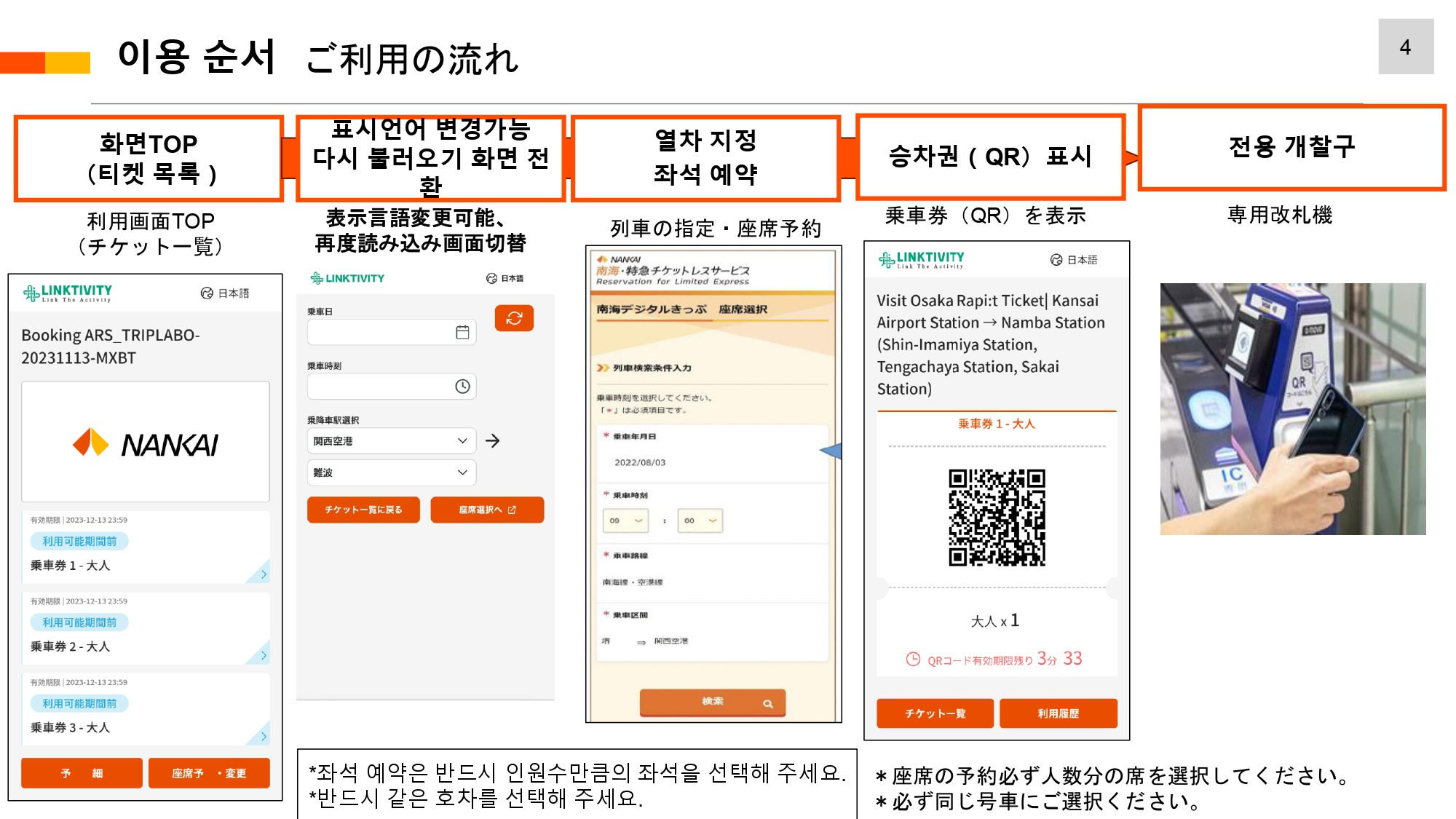The image size is (1456, 819).
Task: Click the clock icon in 乗車時刻 field
Action: 462,387
